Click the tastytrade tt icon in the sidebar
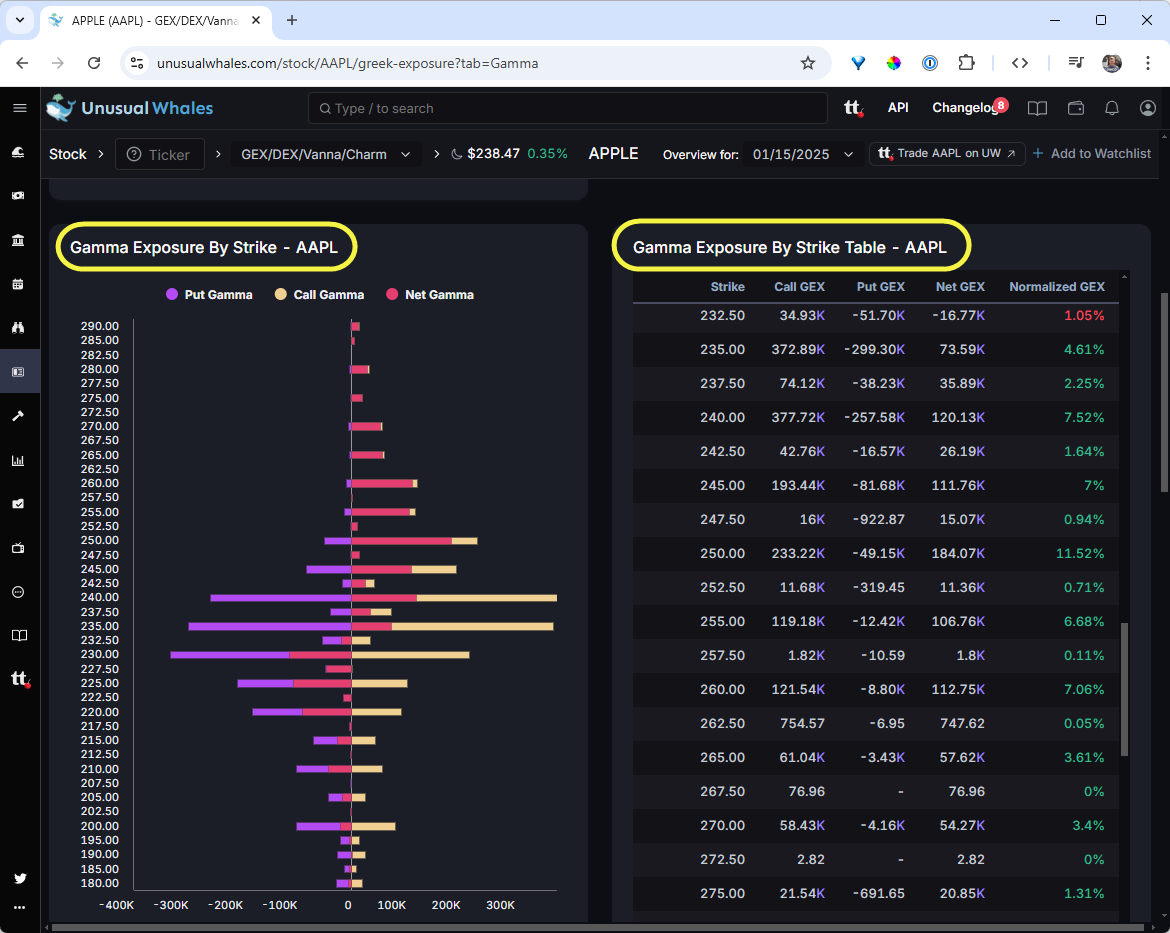The width and height of the screenshot is (1170, 933). (x=20, y=678)
